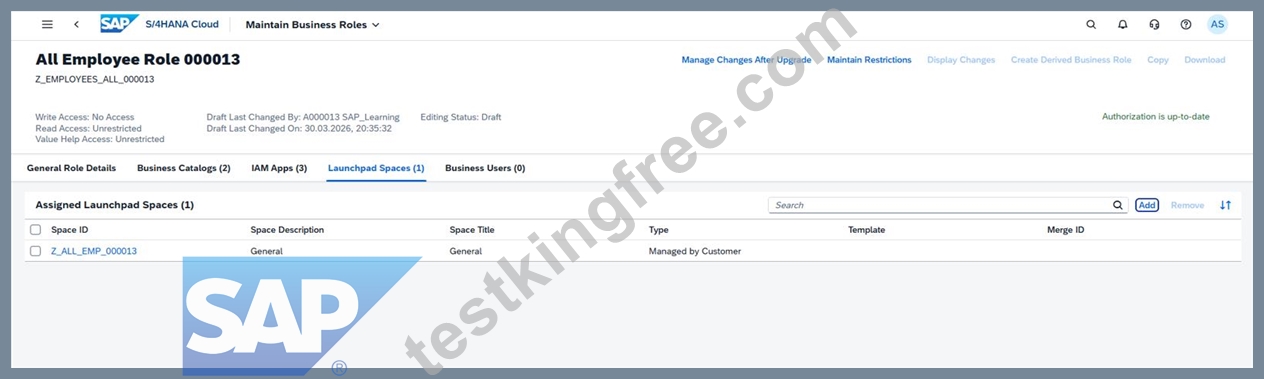Click the magnifier in the spaces search field
The image size is (1264, 379).
coord(1118,205)
